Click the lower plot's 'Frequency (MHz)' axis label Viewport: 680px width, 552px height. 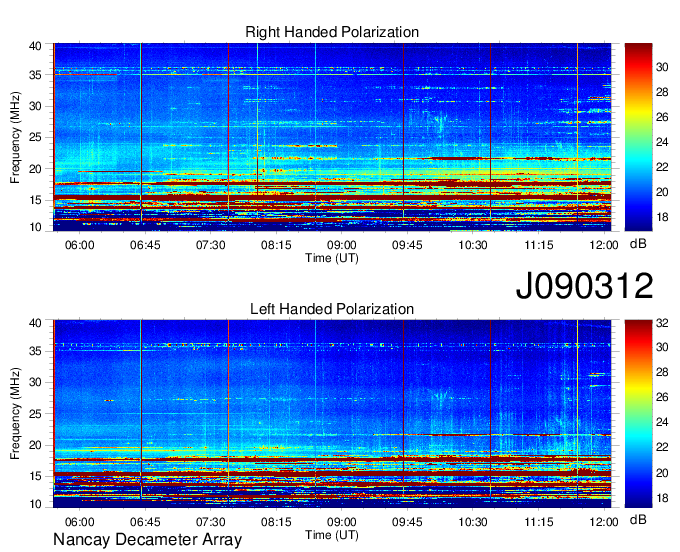[15, 414]
